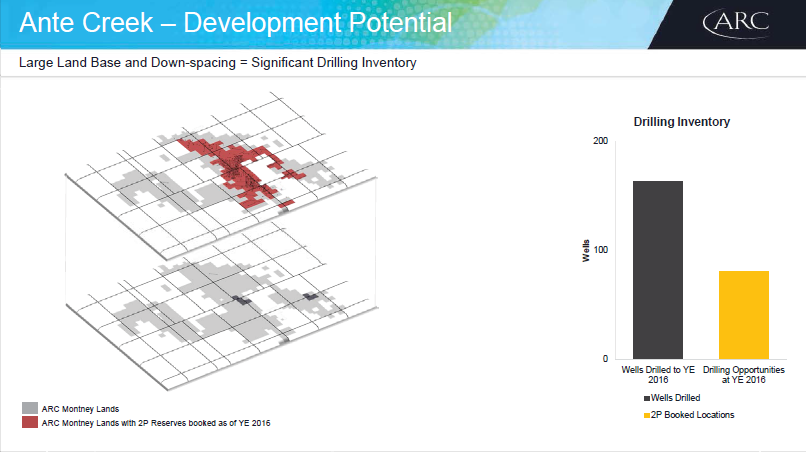Click the 'Wells Drilled' chart legend entry
The height and width of the screenshot is (454, 806).
point(672,398)
